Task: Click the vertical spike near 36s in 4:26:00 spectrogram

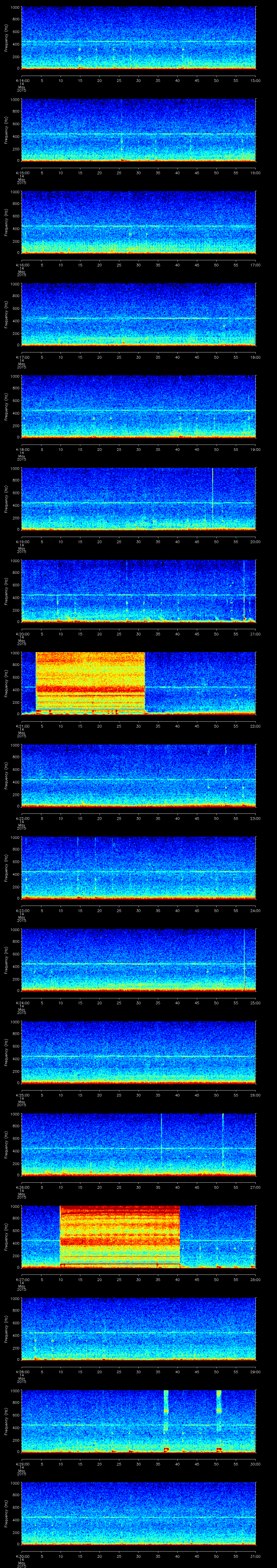Action: 161,1143
